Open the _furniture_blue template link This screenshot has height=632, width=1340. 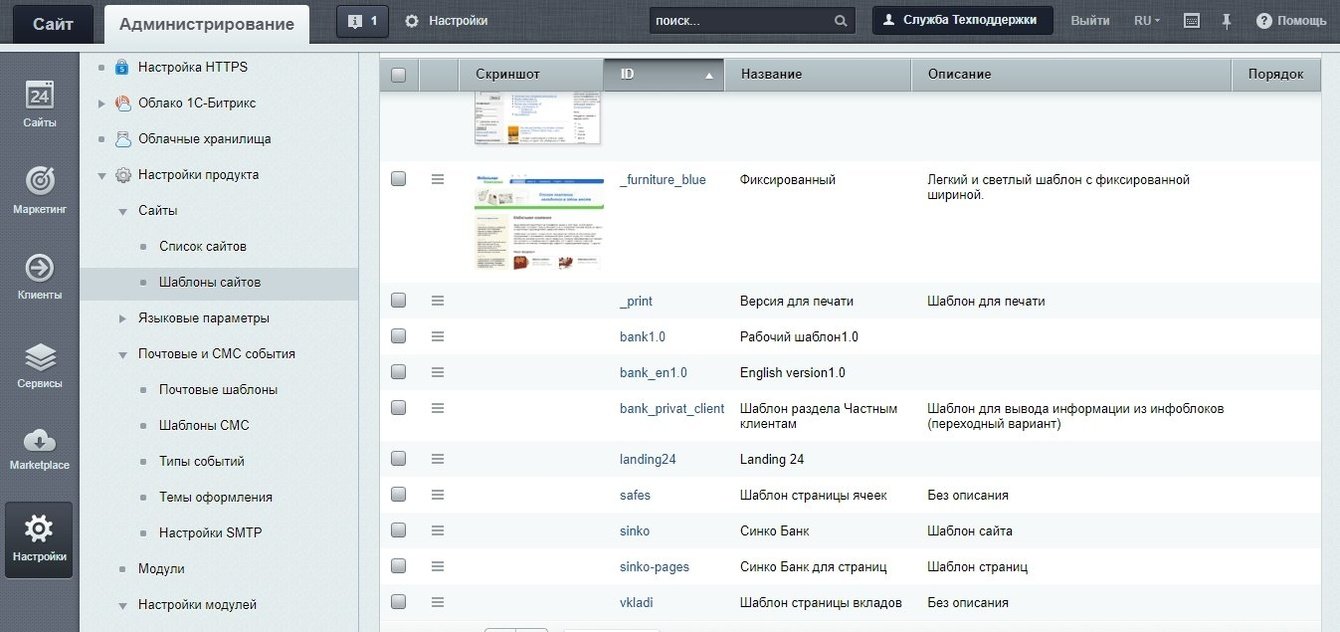[x=663, y=180]
